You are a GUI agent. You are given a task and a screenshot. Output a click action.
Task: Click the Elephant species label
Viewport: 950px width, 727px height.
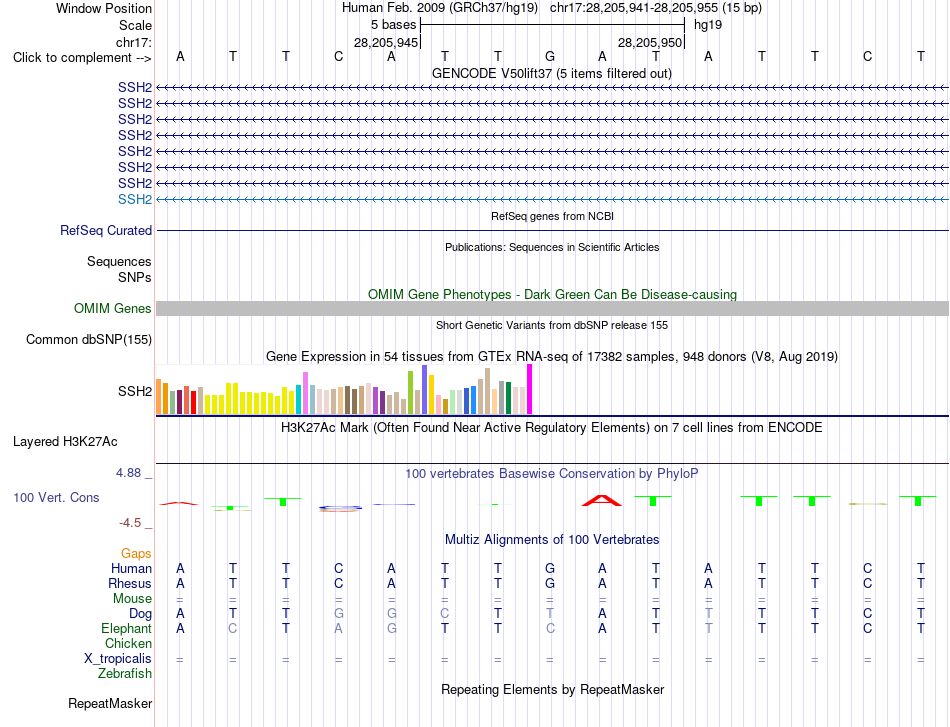pos(127,628)
